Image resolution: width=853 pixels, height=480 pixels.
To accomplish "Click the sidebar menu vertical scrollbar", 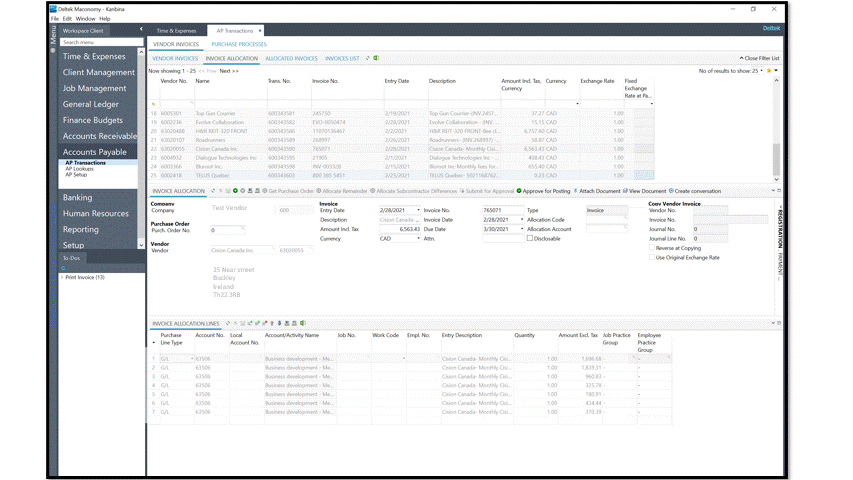I will coord(141,148).
